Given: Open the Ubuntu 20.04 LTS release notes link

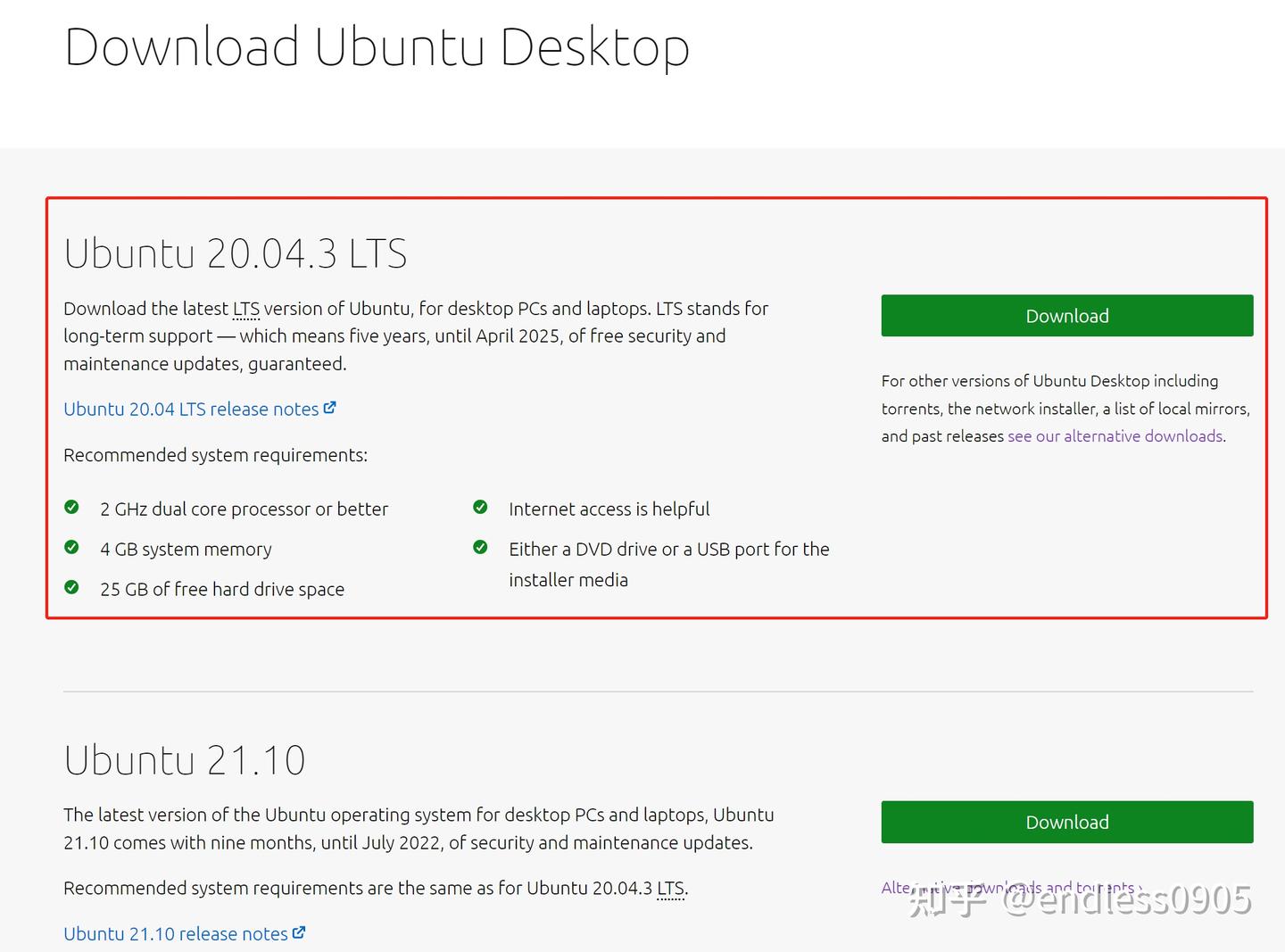Looking at the screenshot, I should coord(191,409).
